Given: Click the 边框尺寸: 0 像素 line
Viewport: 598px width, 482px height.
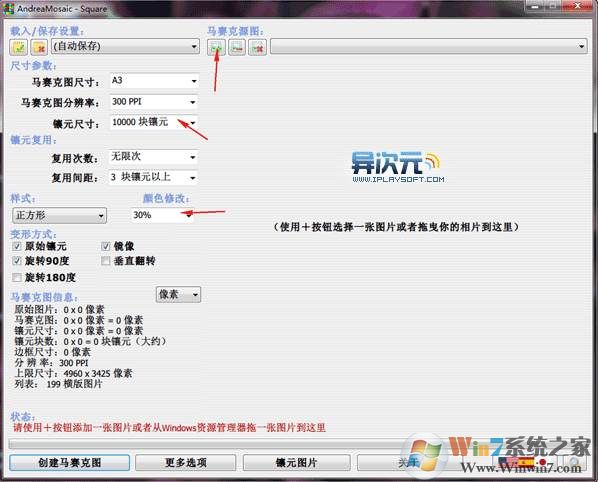Looking at the screenshot, I should [52, 352].
